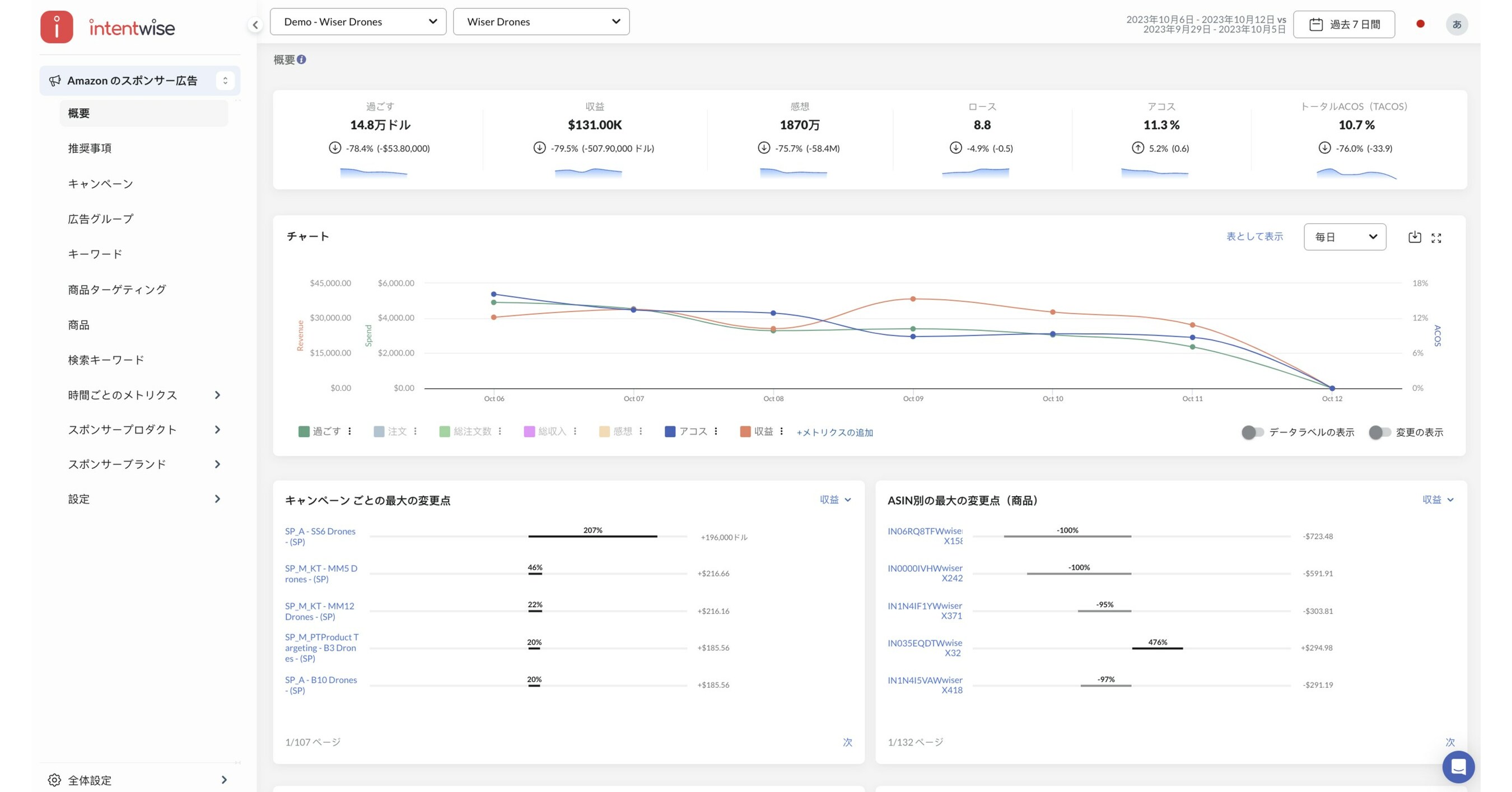Toggle 過ごす series in chart legend
This screenshot has width=1512, height=792.
[x=320, y=431]
